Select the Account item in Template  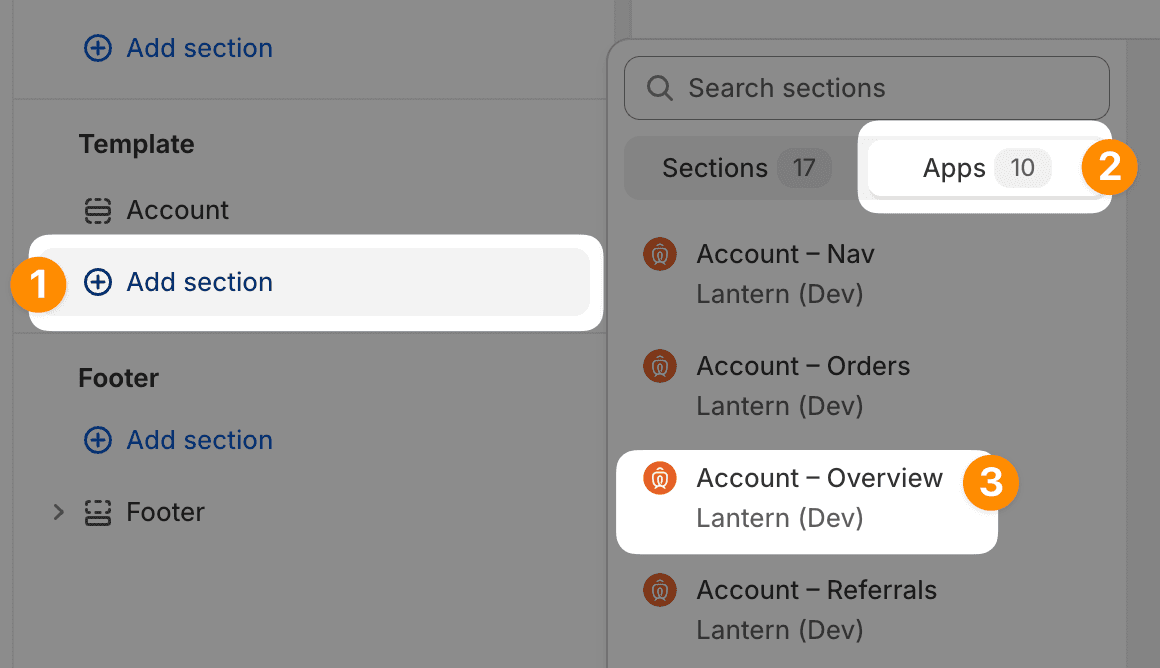point(177,211)
